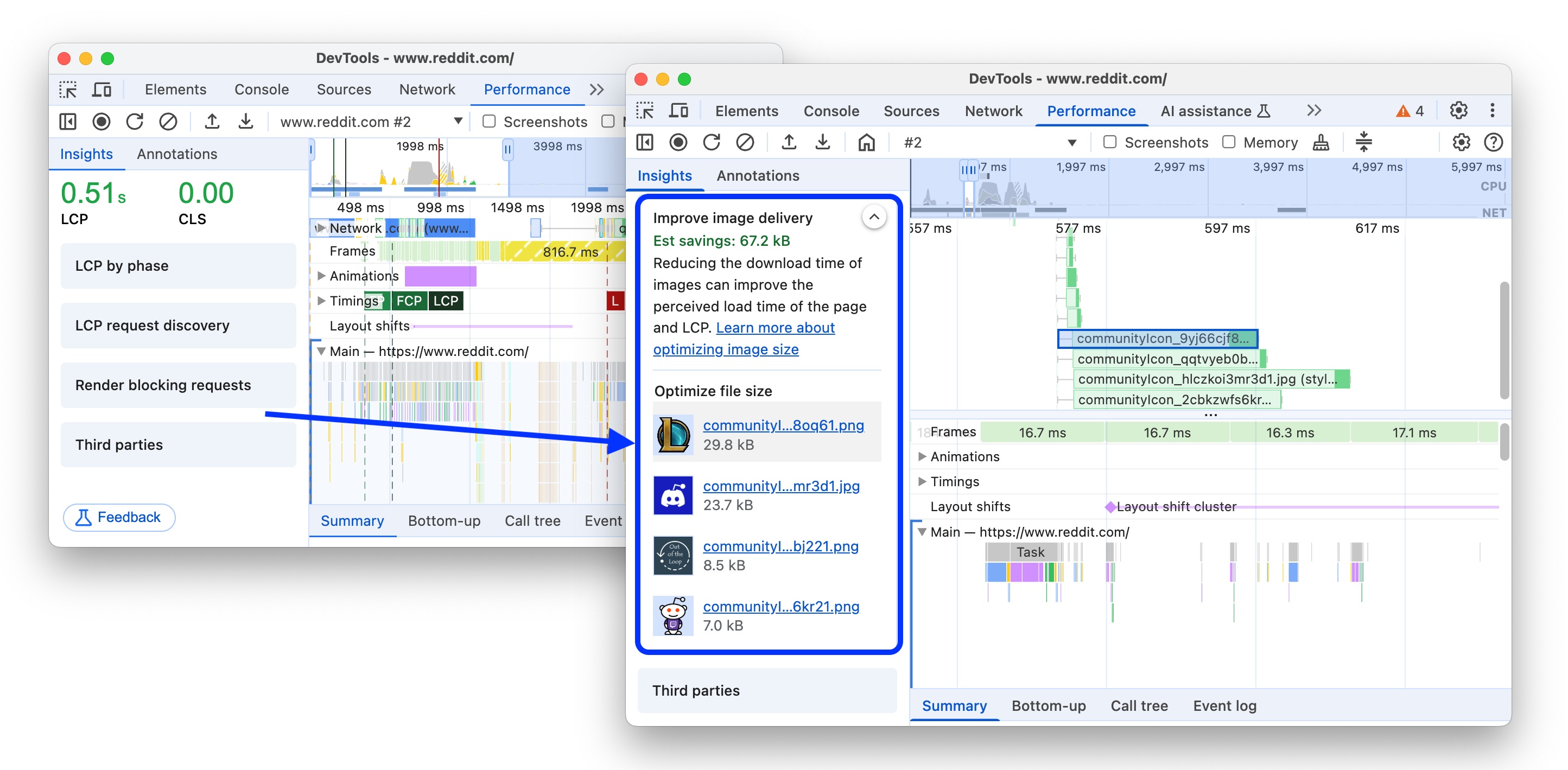Click the record performance icon
The height and width of the screenshot is (770, 1568).
[x=680, y=142]
